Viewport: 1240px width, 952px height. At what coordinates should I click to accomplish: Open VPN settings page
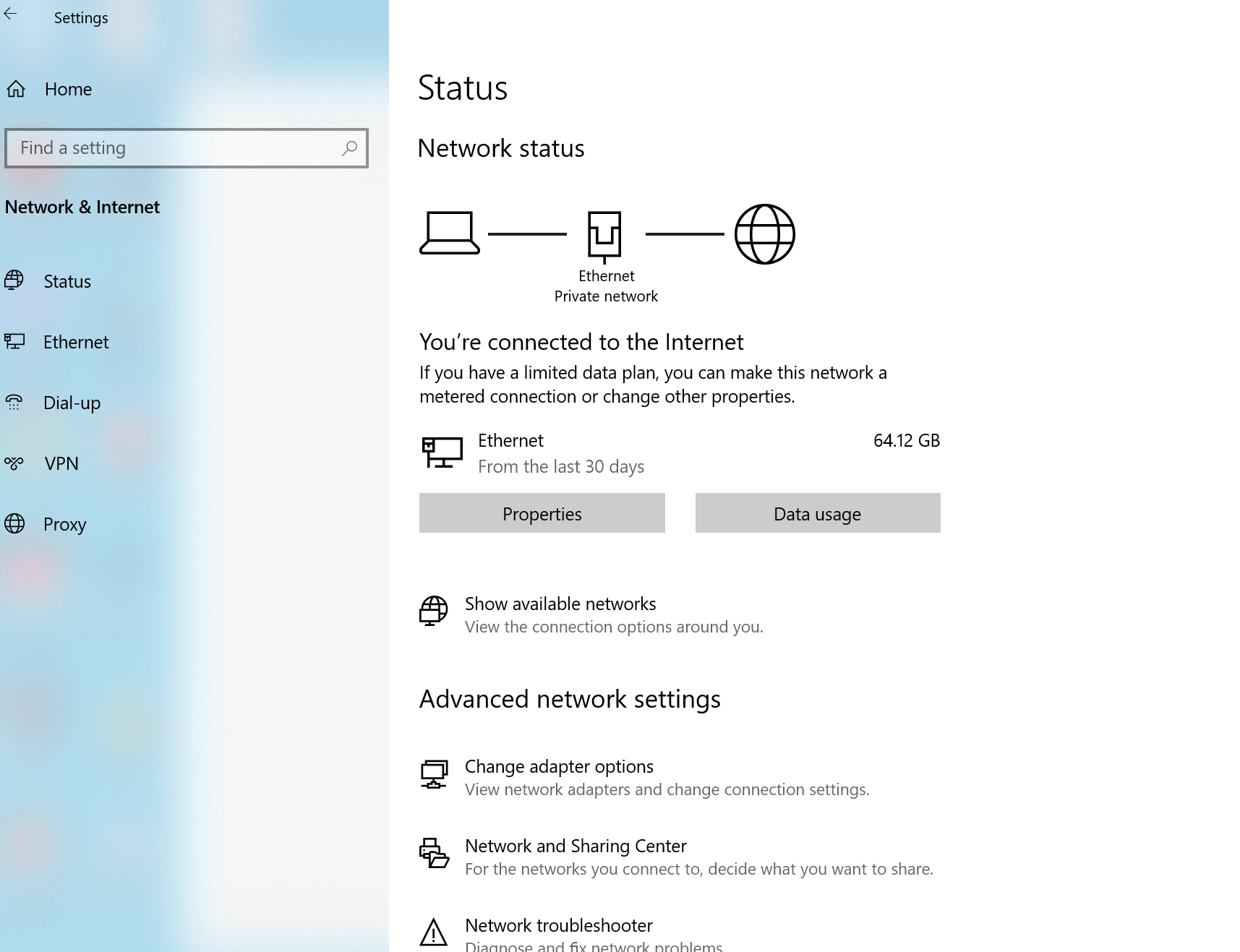pyautogui.click(x=61, y=463)
